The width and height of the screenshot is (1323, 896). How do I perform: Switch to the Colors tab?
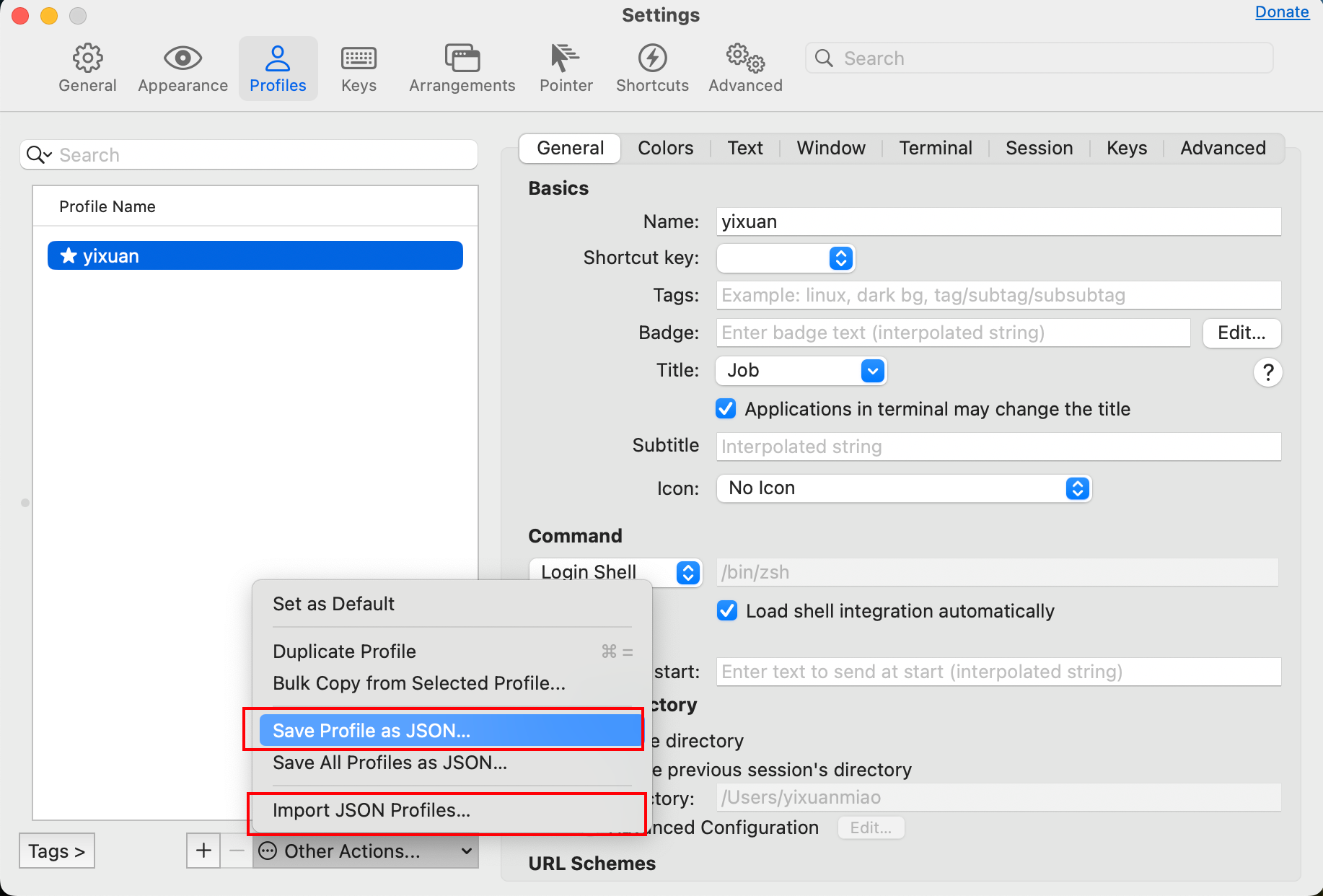click(665, 148)
